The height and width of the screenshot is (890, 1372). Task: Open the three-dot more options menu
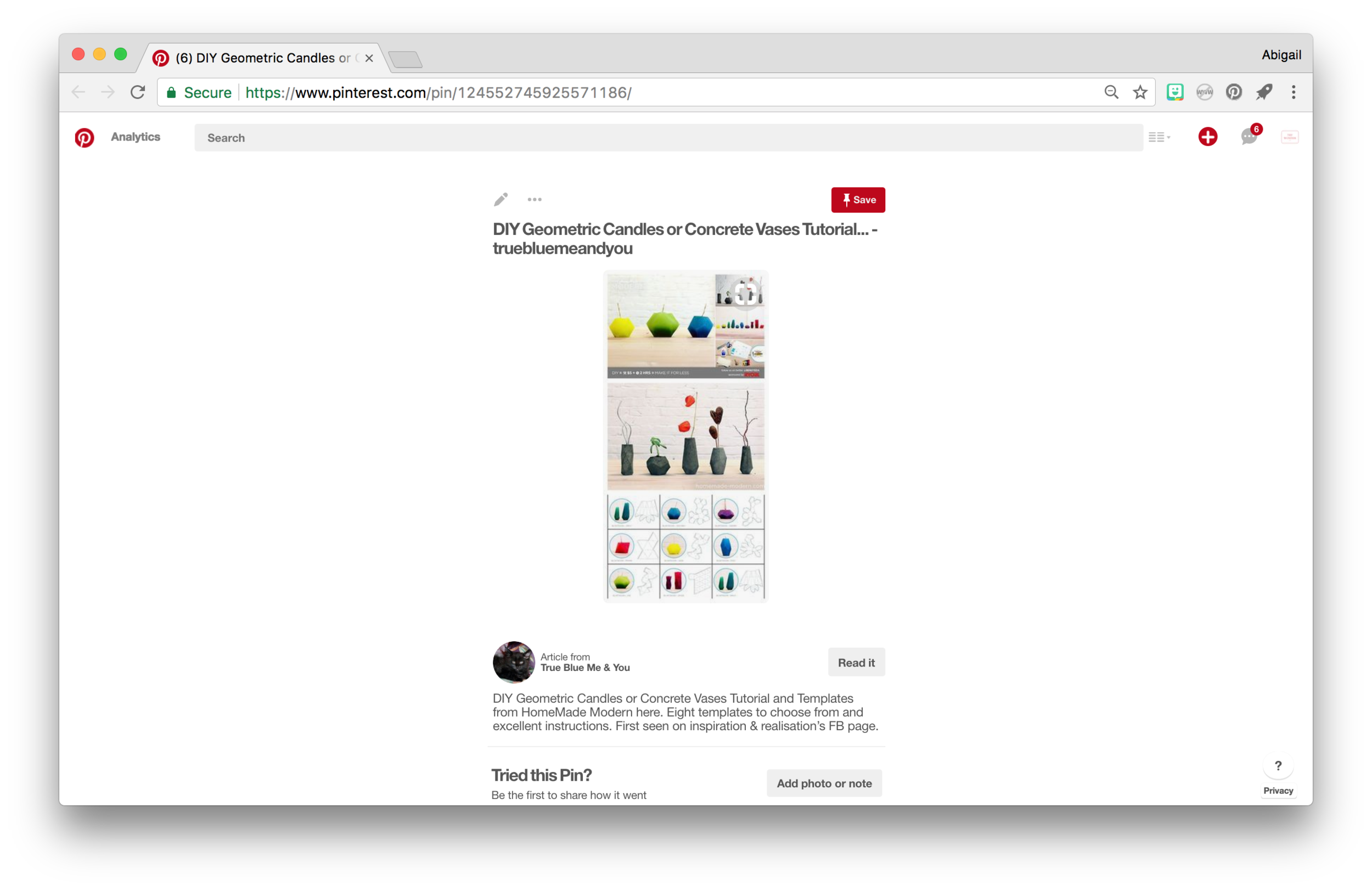pos(535,199)
